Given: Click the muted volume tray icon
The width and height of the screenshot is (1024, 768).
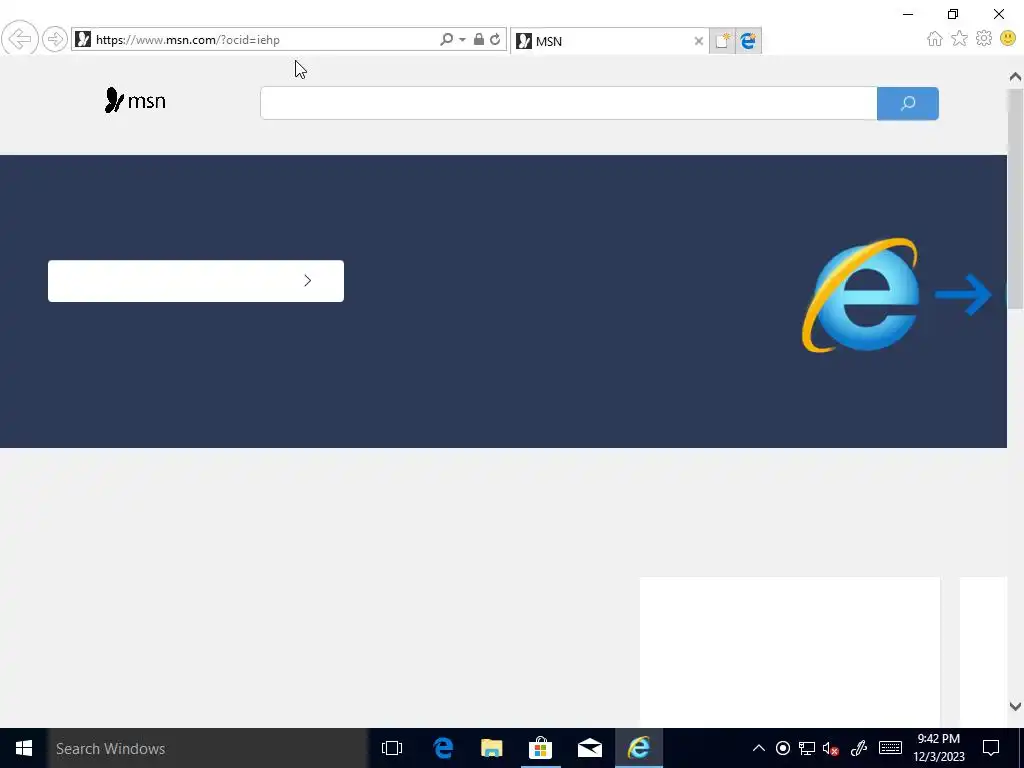Looking at the screenshot, I should 831,748.
